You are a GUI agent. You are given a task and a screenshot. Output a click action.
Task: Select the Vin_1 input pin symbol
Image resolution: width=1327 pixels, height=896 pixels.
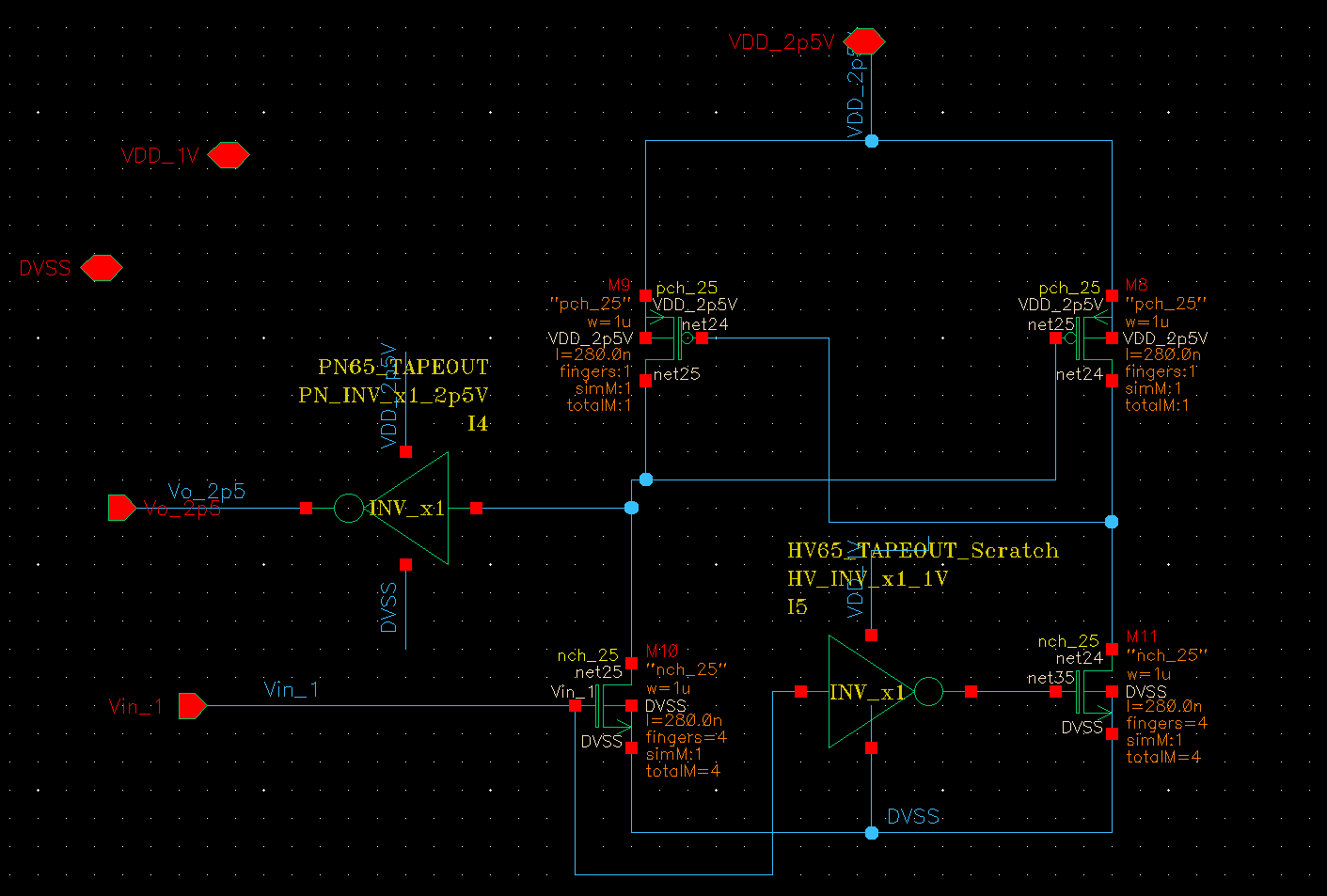coord(189,706)
